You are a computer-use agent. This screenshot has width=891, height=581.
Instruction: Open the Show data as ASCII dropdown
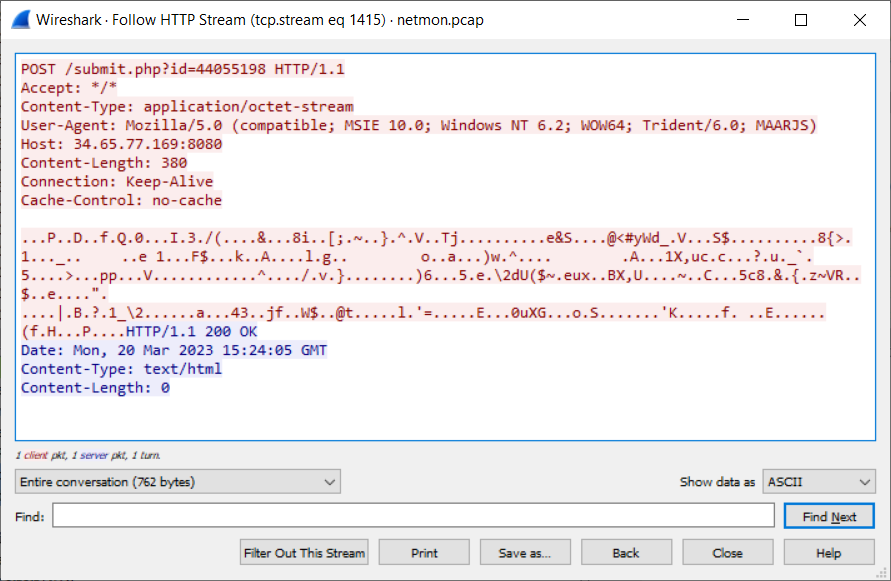tap(818, 482)
